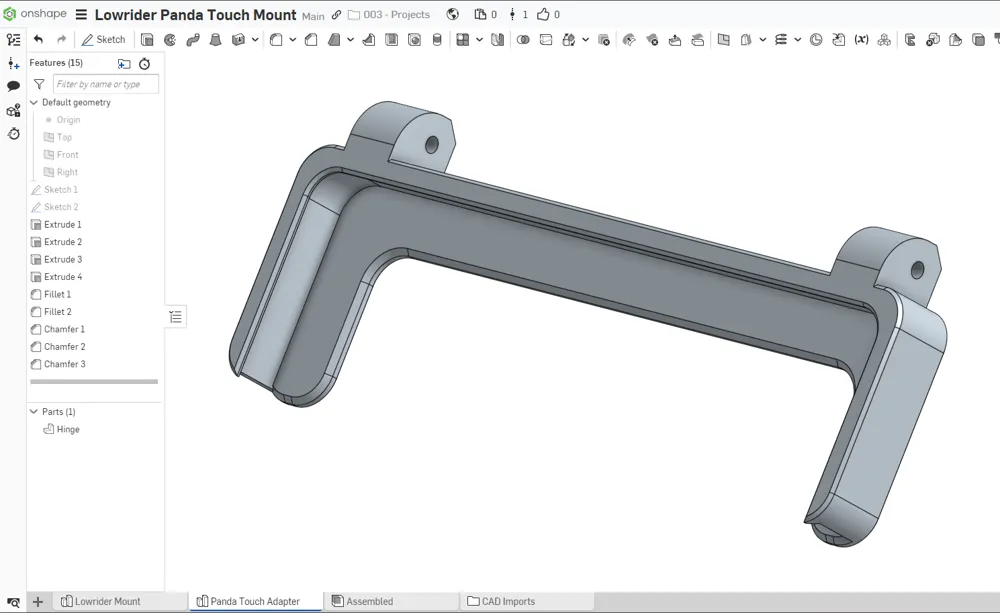This screenshot has width=1000, height=613.
Task: Switch to the Lowrider Mount tab
Action: pyautogui.click(x=107, y=601)
